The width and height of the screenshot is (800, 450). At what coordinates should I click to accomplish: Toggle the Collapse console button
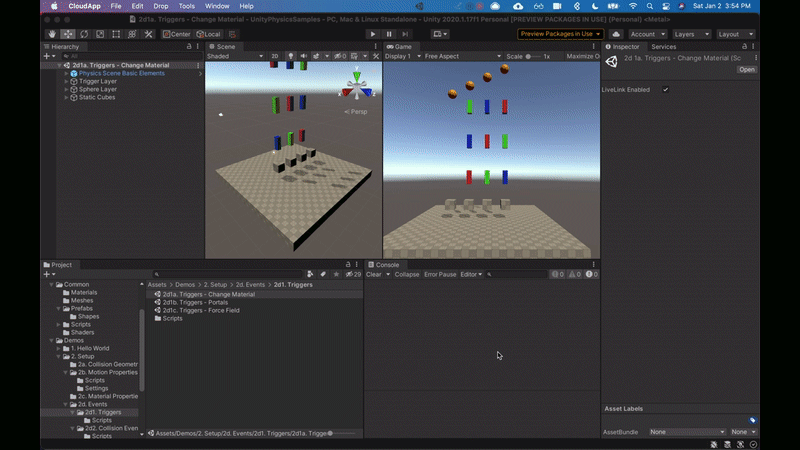[x=407, y=274]
